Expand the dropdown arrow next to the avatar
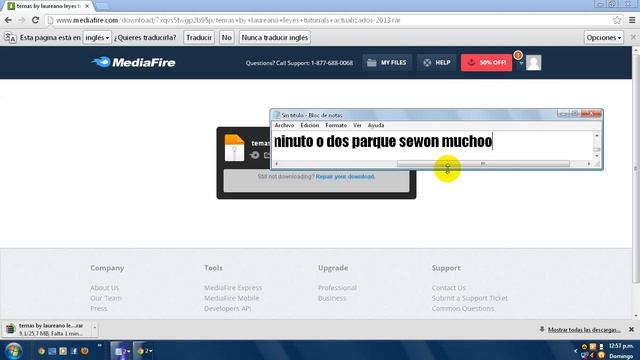This screenshot has height=360, width=640. pyautogui.click(x=521, y=63)
